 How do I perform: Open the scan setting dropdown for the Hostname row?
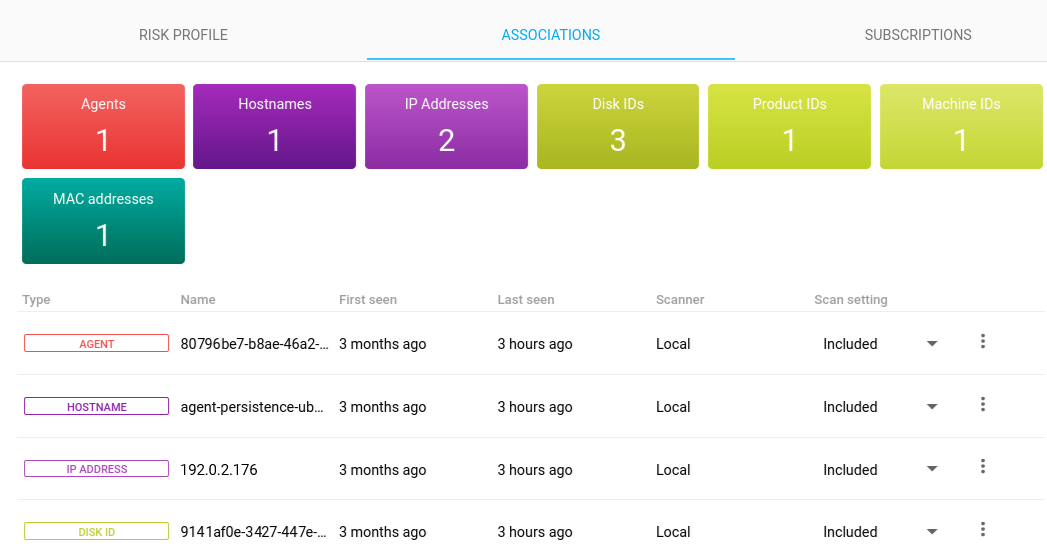coord(932,407)
